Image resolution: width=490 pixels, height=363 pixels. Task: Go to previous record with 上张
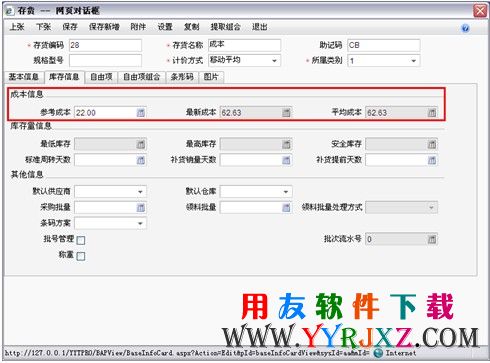pyautogui.click(x=17, y=27)
